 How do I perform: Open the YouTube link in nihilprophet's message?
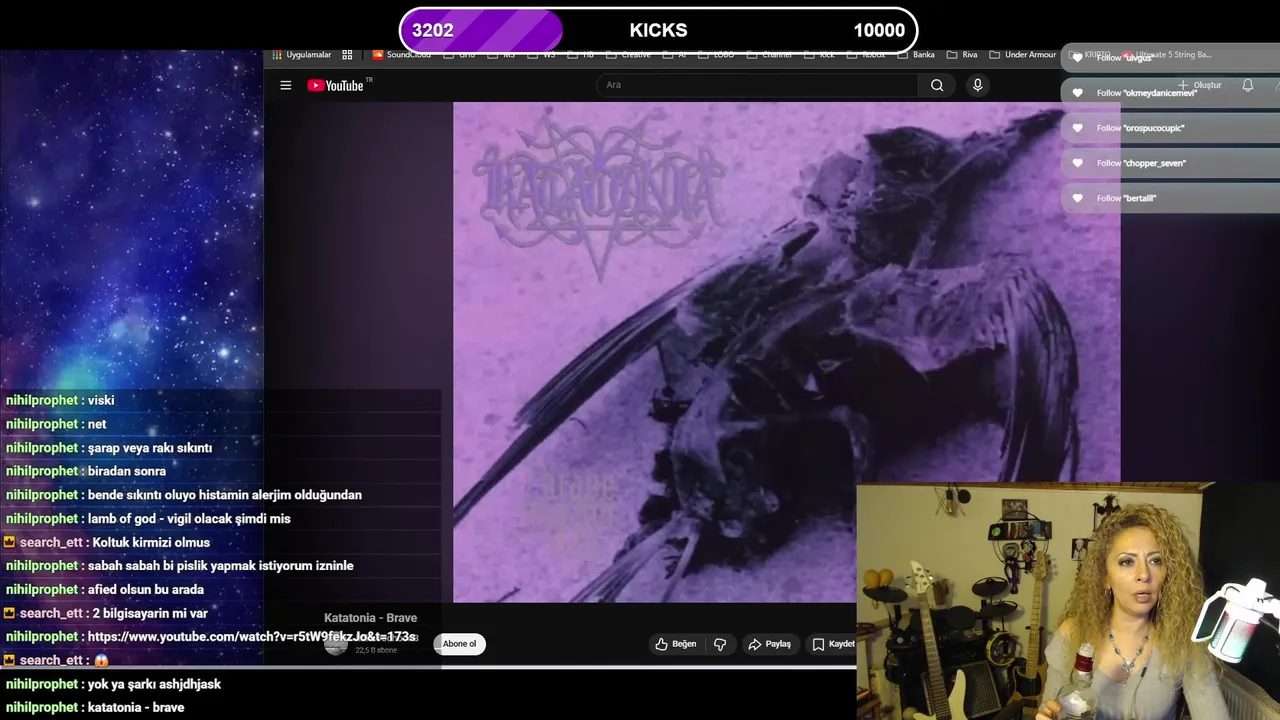pos(252,637)
